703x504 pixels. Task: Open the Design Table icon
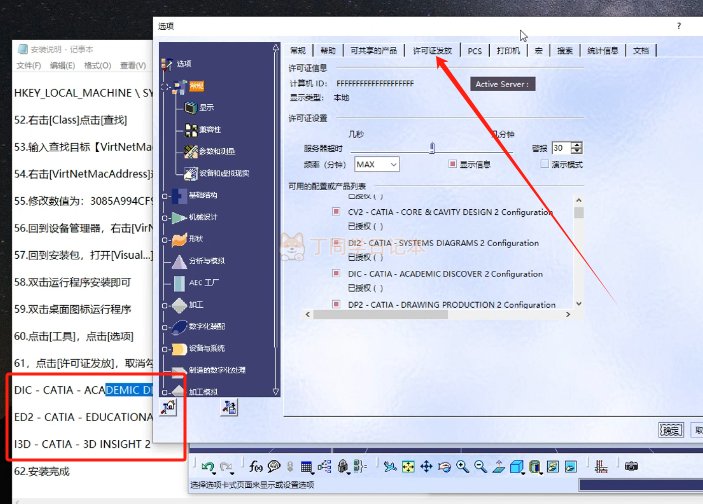pyautogui.click(x=306, y=467)
